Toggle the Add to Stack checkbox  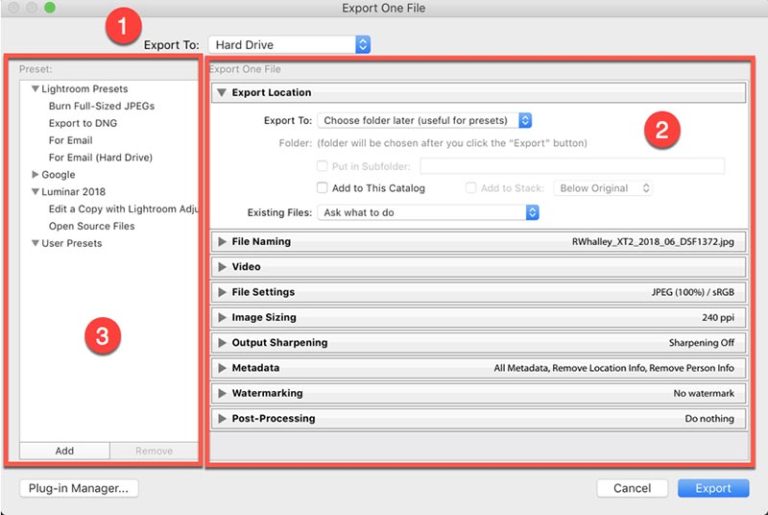[x=471, y=188]
